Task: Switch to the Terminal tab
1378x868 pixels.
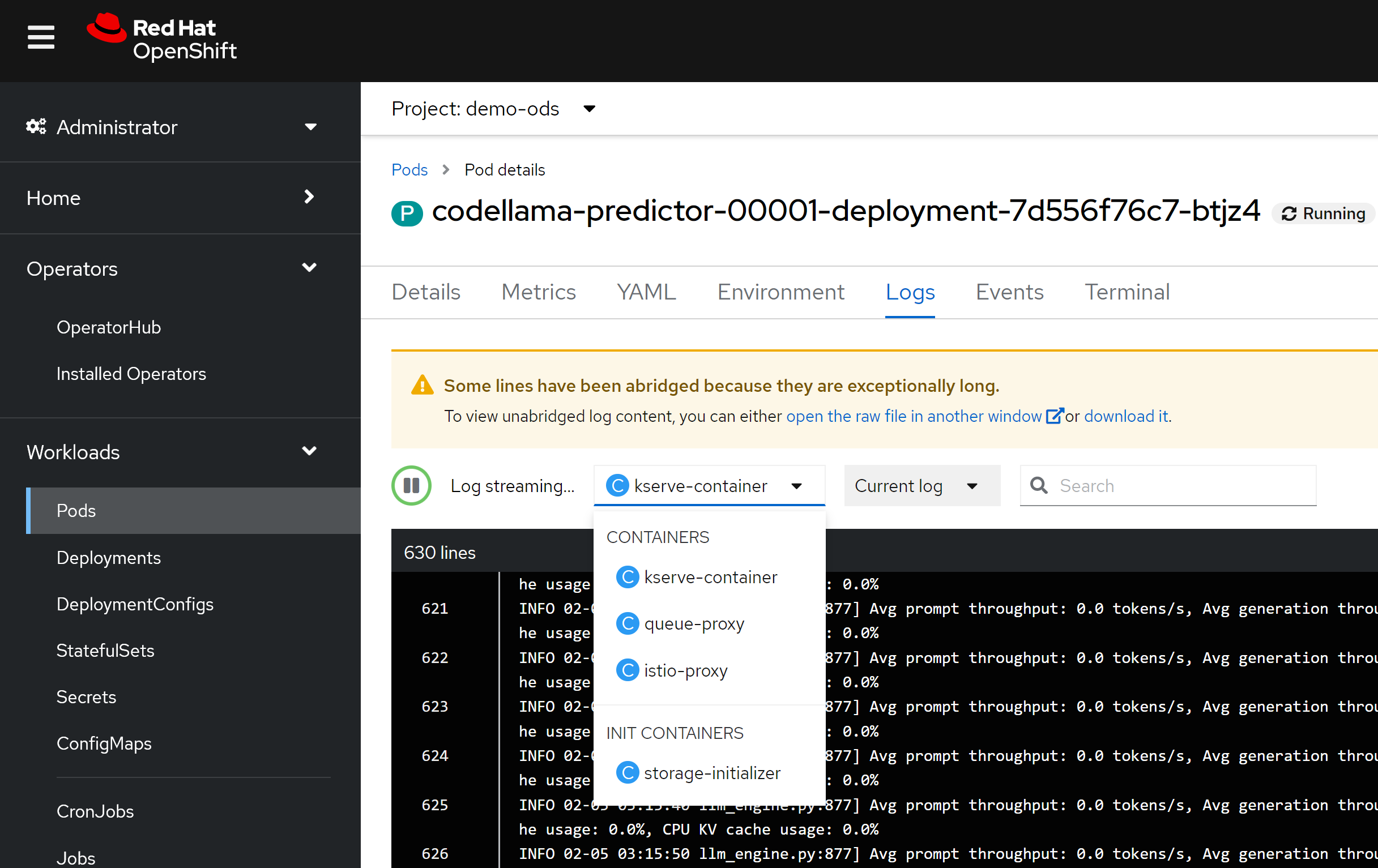Action: 1127,292
